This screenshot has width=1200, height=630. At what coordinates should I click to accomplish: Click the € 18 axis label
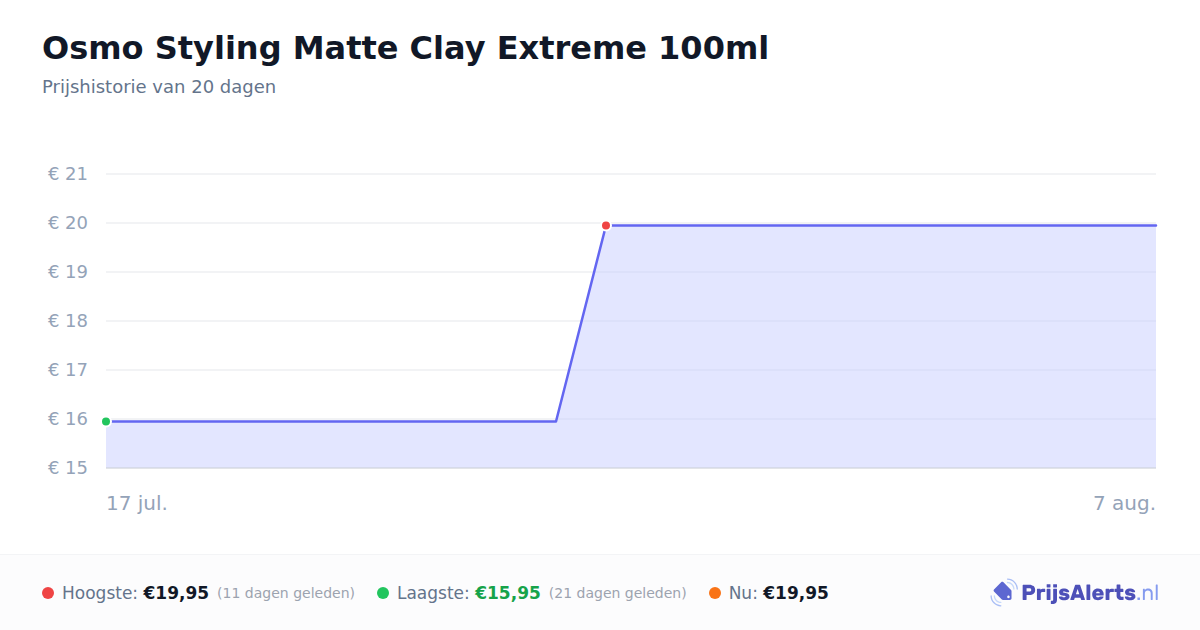[x=68, y=321]
